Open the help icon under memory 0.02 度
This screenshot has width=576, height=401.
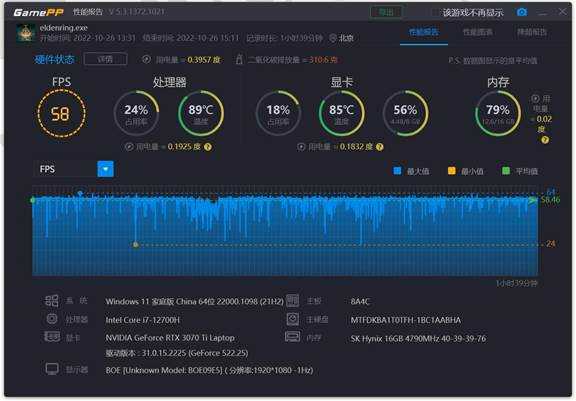point(545,140)
